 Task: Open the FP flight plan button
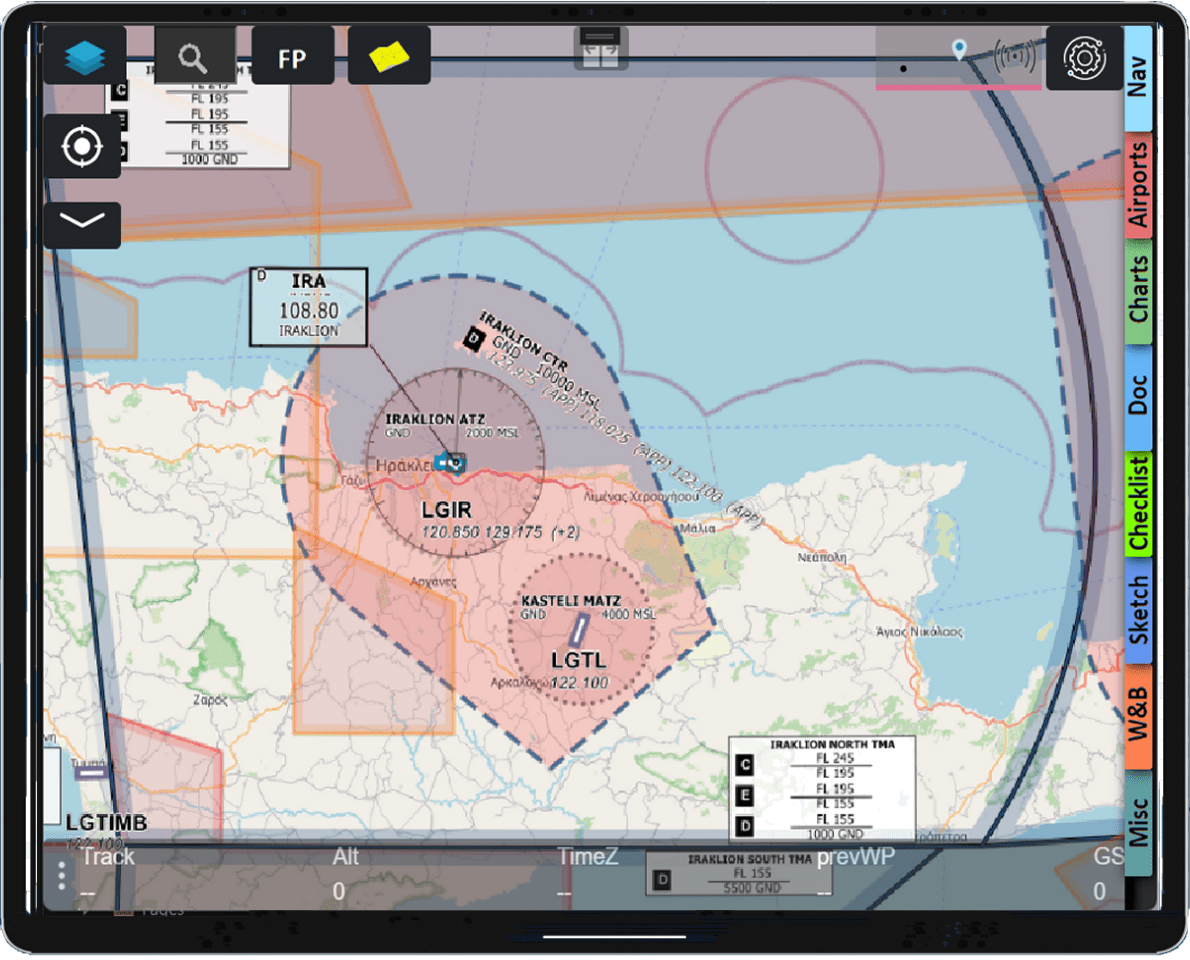pos(292,57)
